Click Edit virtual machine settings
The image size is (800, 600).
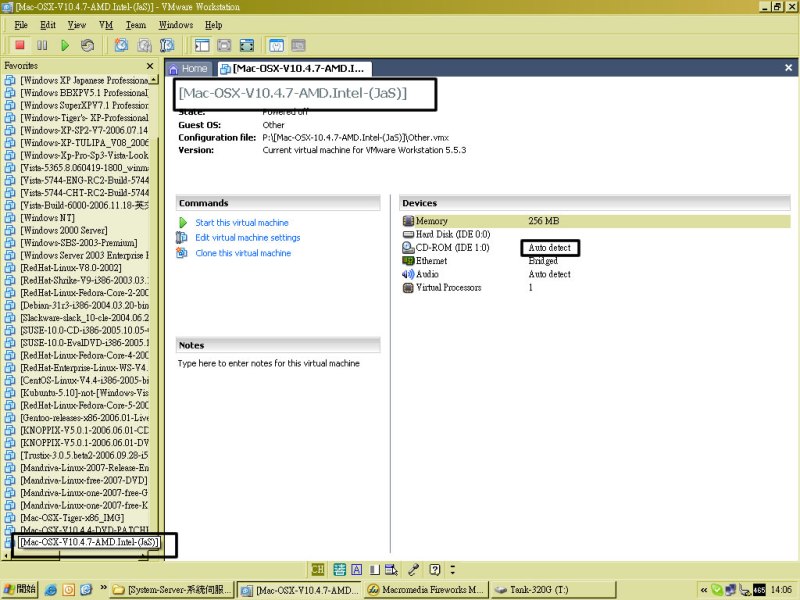click(247, 238)
